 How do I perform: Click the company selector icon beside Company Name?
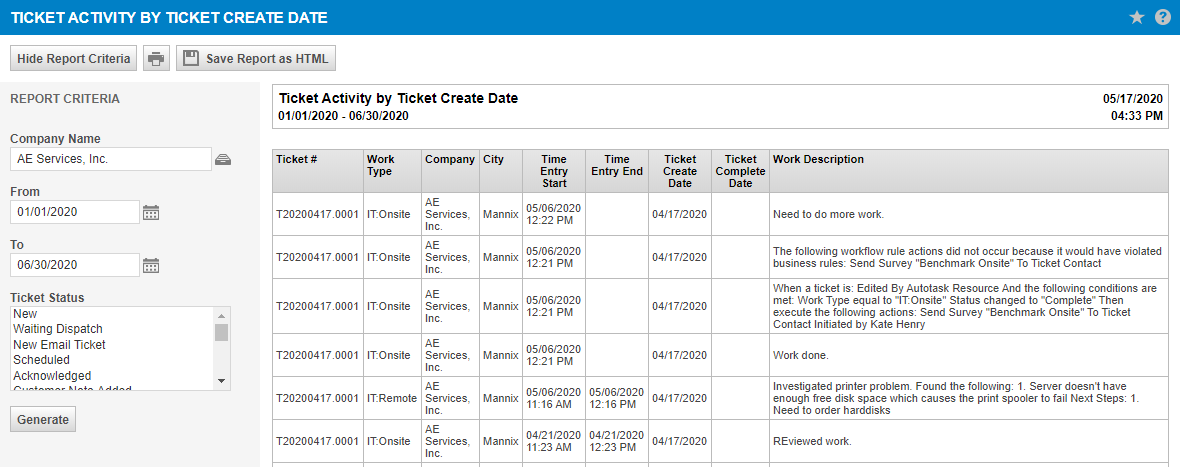223,159
